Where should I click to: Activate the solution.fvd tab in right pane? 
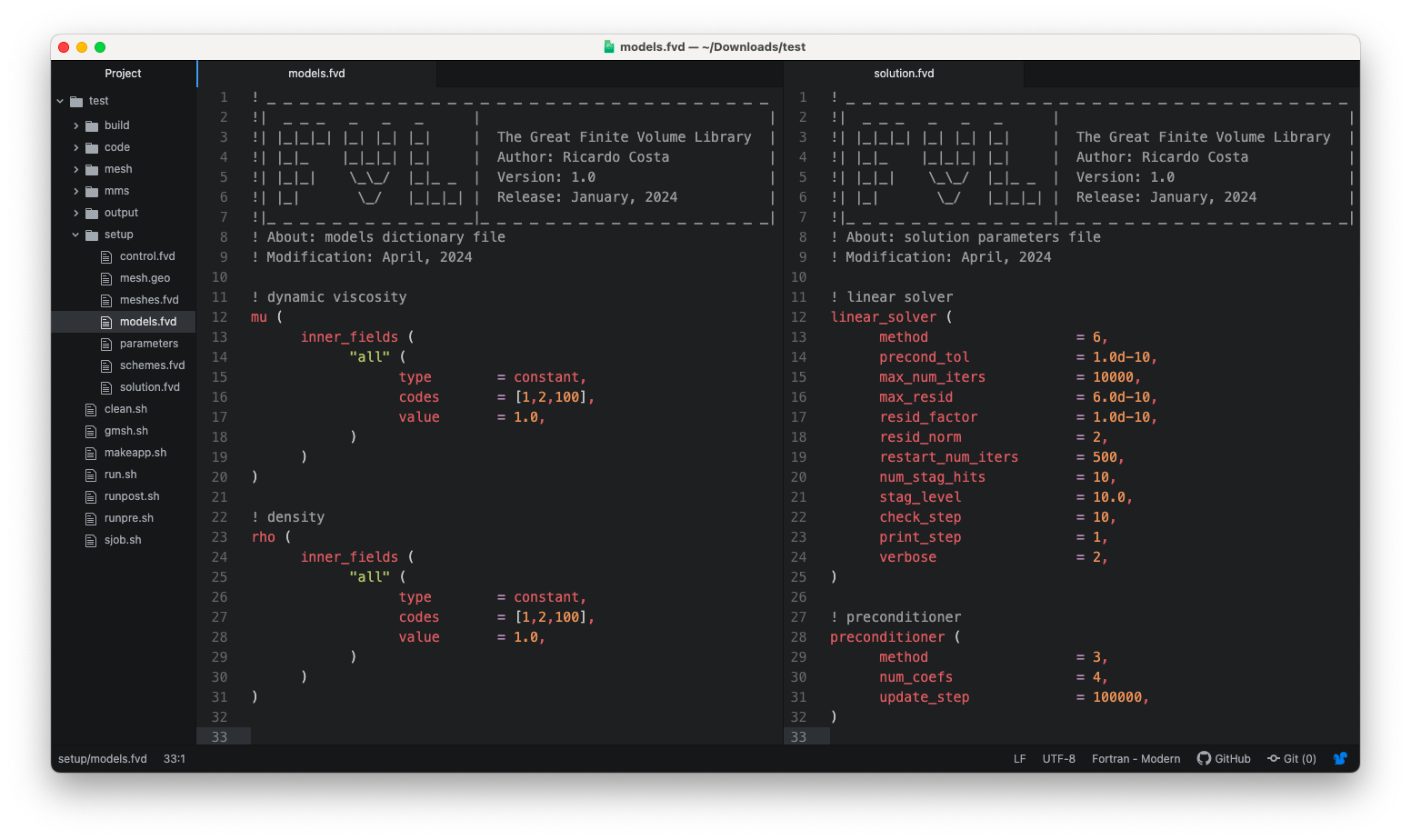(x=904, y=74)
